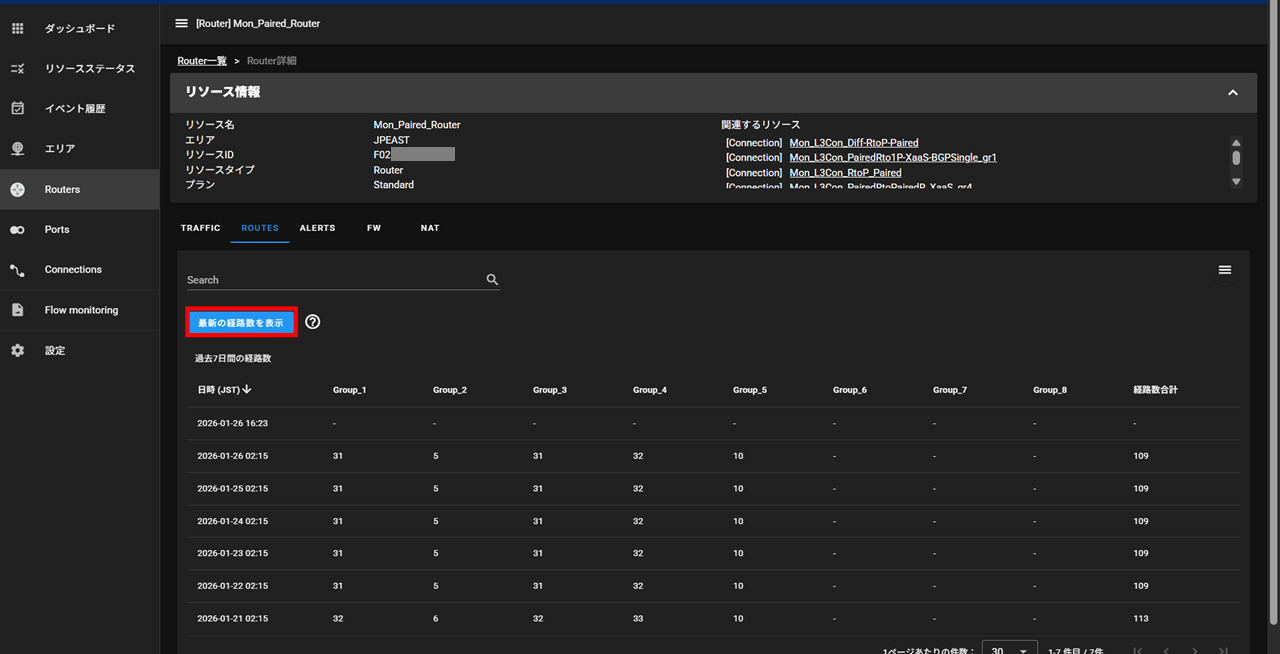Click the related resources scrollbar down arrow

[x=1236, y=181]
